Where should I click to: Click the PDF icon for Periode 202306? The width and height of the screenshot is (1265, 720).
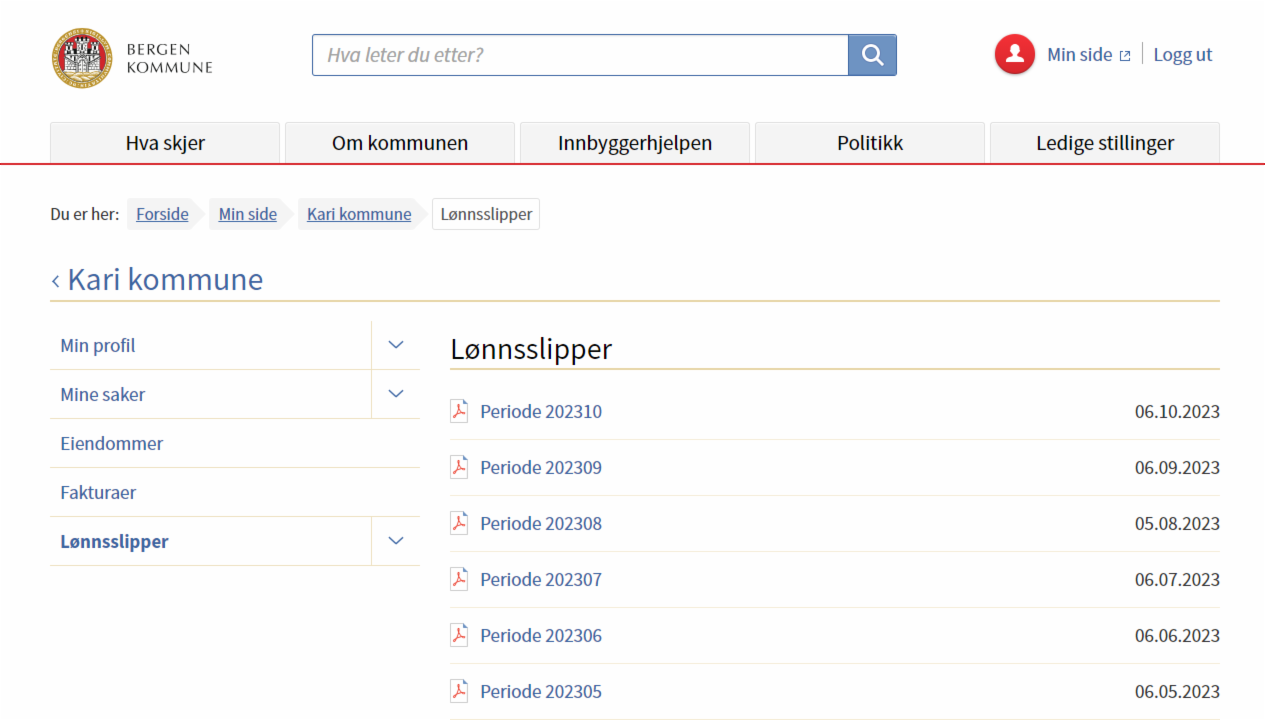click(x=459, y=635)
